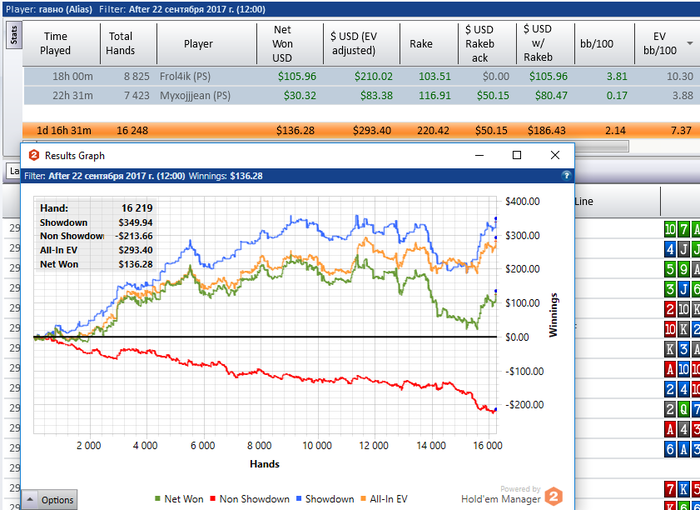Click the $30.32 Net Won cell
This screenshot has height=510, width=700.
click(300, 96)
